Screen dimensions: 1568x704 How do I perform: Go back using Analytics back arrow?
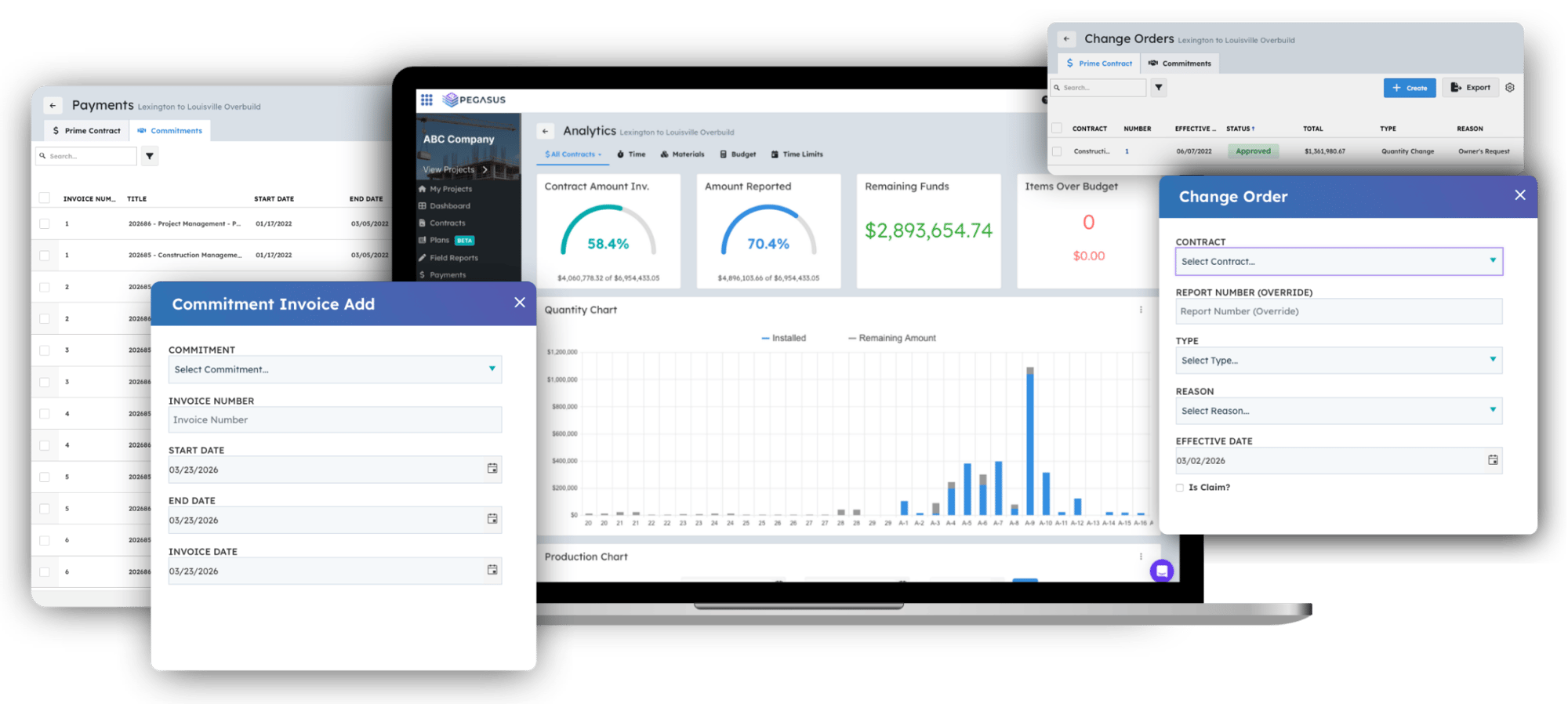point(546,132)
